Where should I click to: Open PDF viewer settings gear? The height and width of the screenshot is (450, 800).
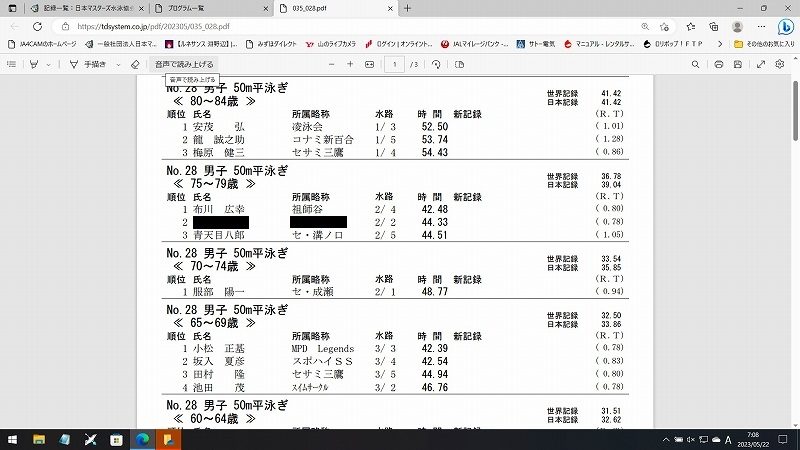point(780,64)
